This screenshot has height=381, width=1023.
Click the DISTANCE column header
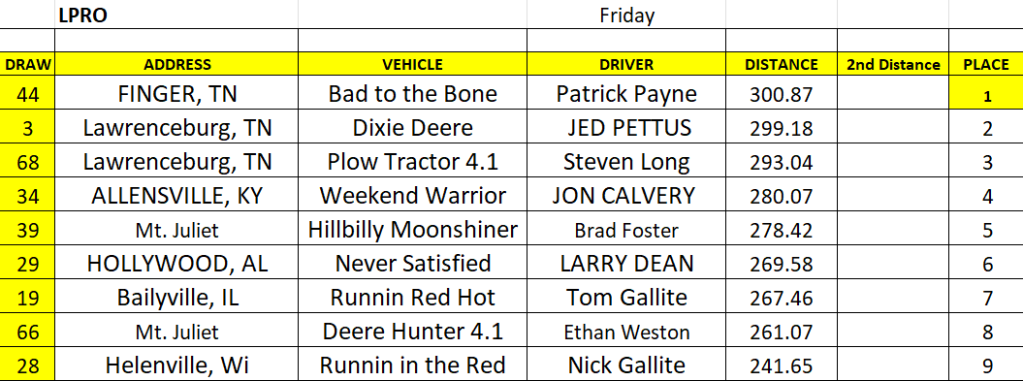point(782,65)
